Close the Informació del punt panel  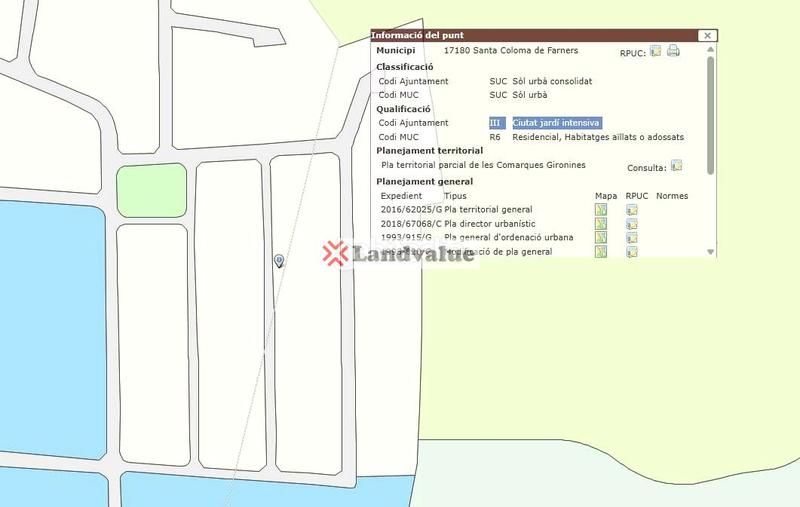tap(707, 36)
